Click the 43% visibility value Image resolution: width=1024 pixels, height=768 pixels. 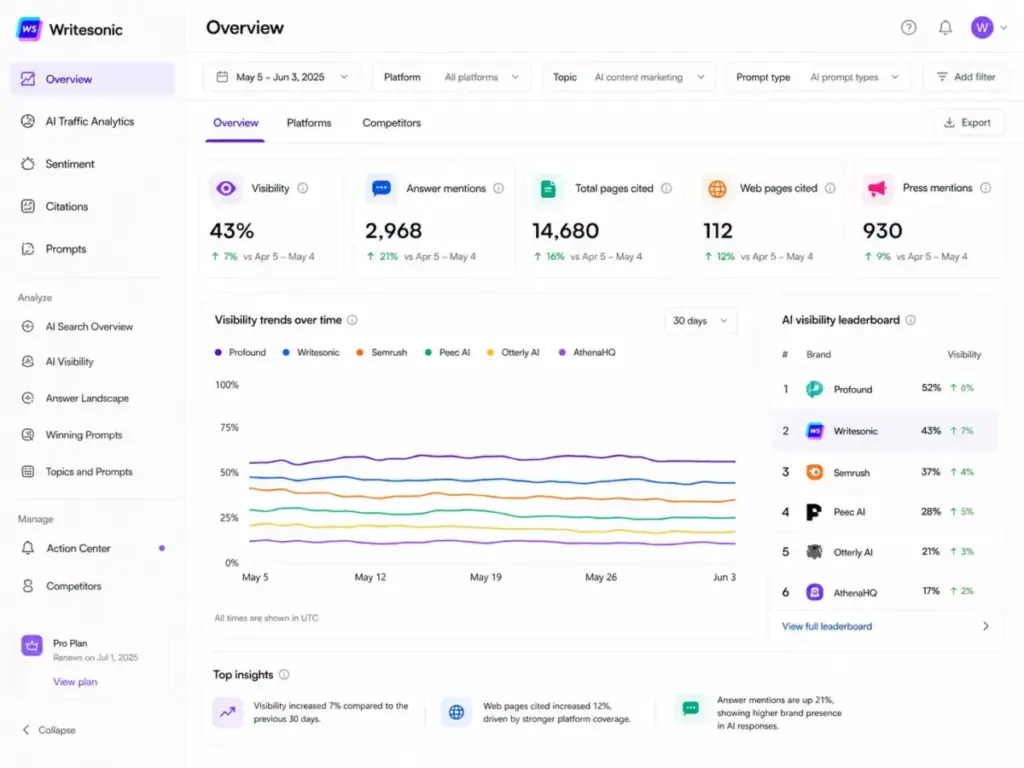[232, 231]
